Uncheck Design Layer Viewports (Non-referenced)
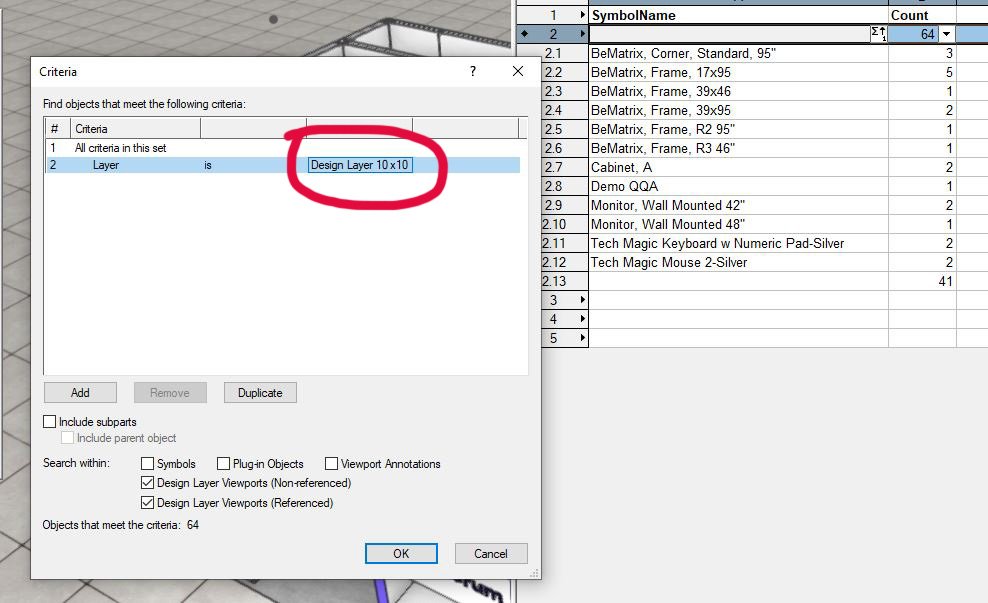988x603 pixels. pyautogui.click(x=145, y=483)
